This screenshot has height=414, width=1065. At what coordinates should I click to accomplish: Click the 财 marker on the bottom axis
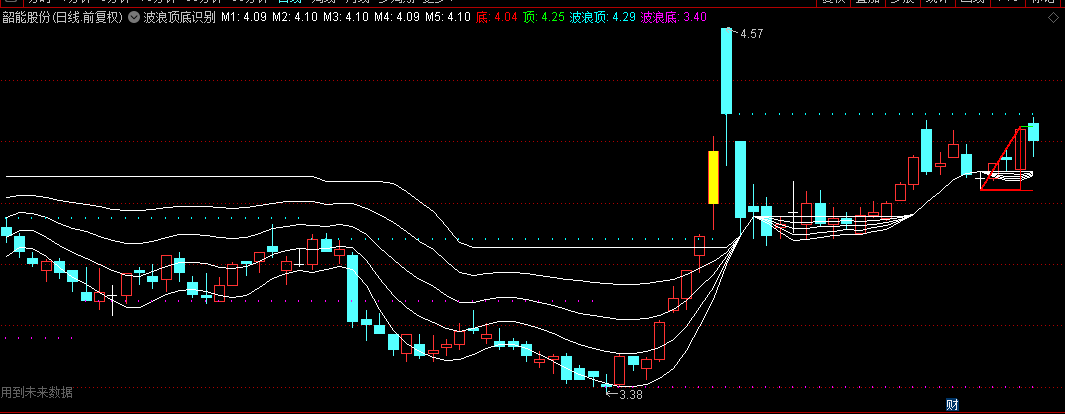(952, 405)
